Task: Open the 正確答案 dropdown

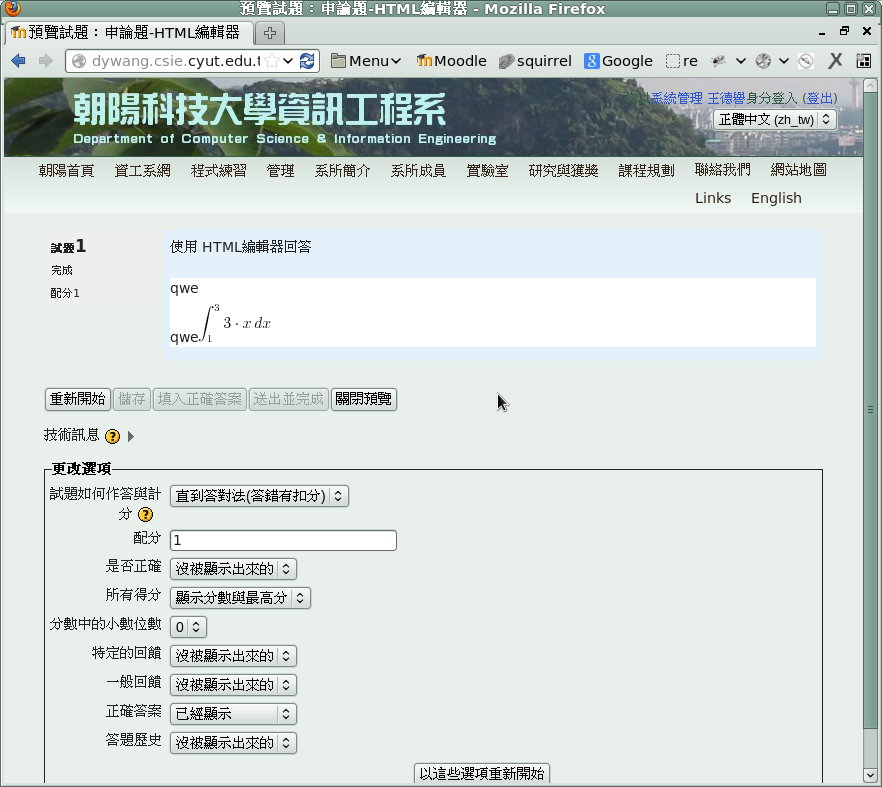Action: (x=233, y=714)
